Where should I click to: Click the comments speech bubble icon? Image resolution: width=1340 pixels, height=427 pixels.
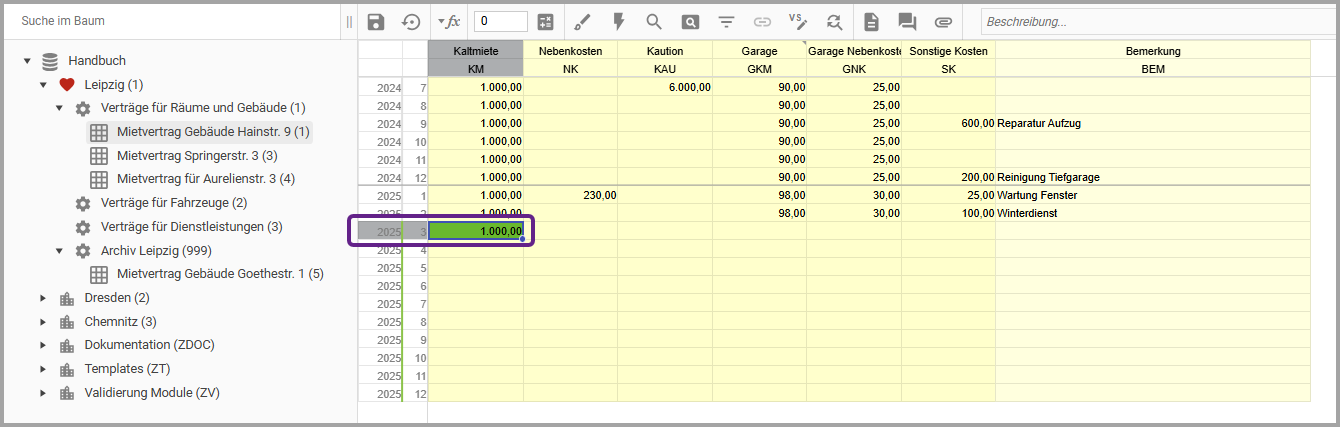[907, 21]
